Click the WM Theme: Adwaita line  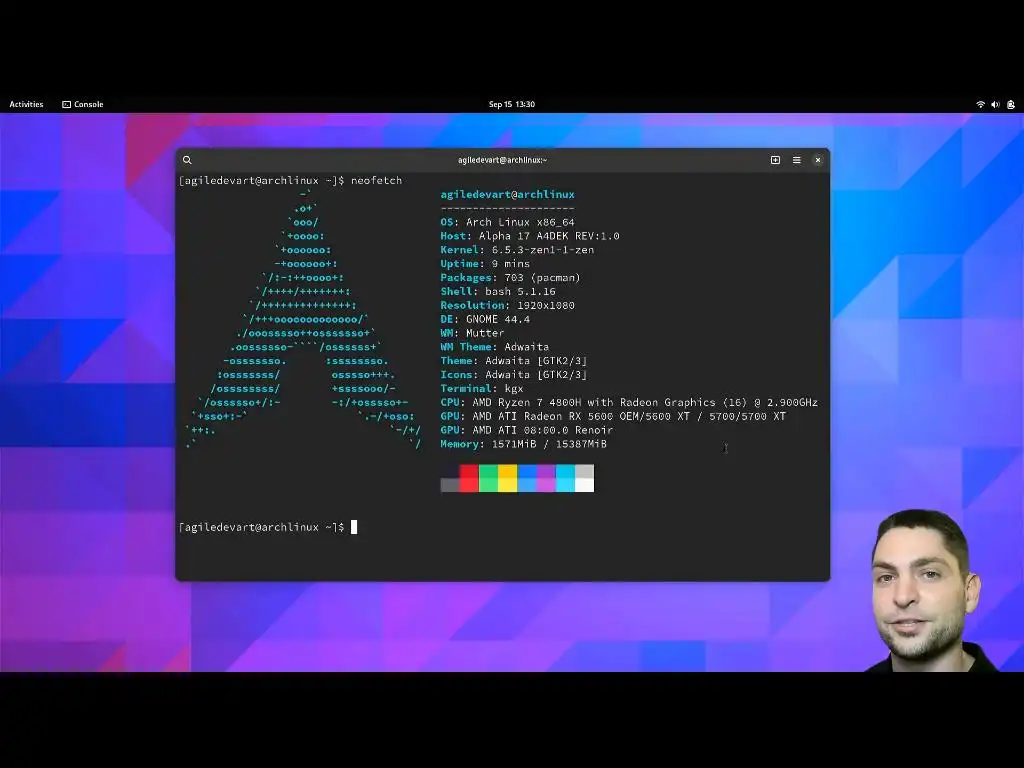(x=494, y=347)
